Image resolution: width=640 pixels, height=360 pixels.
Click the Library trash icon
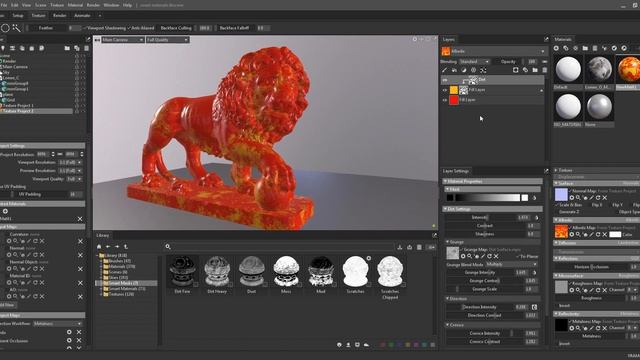[x=419, y=247]
